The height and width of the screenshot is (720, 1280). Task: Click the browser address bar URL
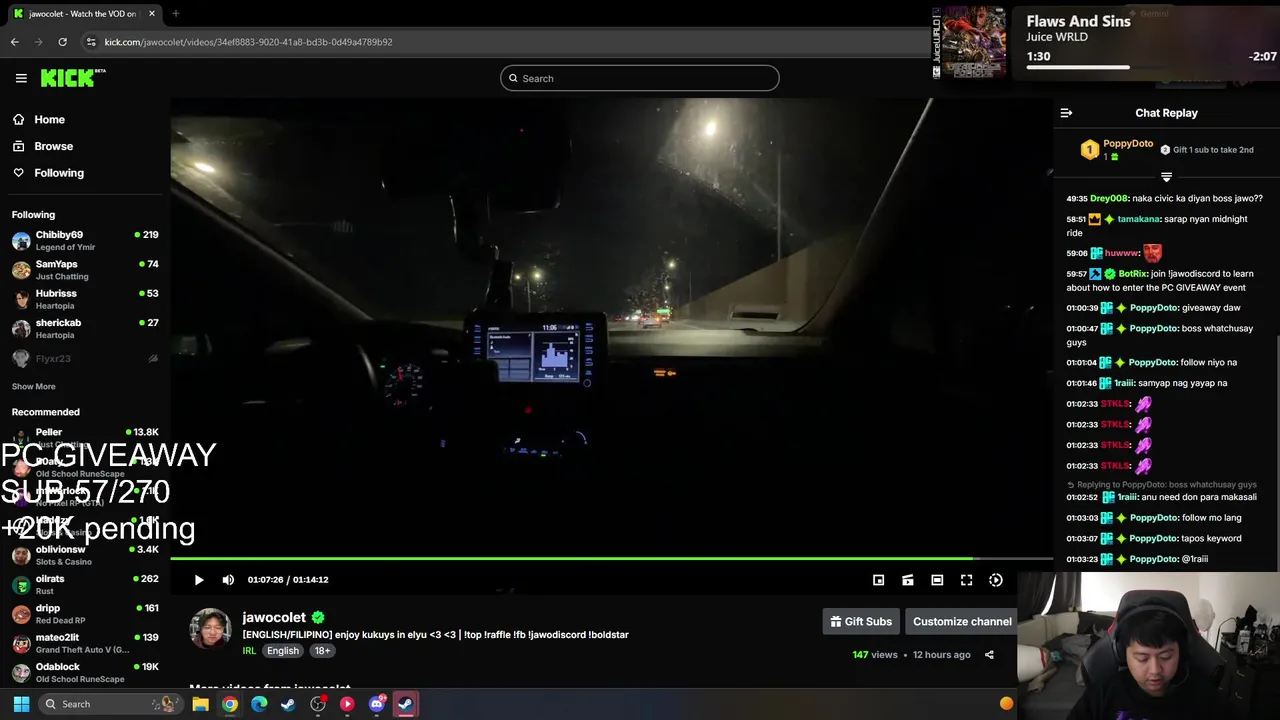(248, 42)
